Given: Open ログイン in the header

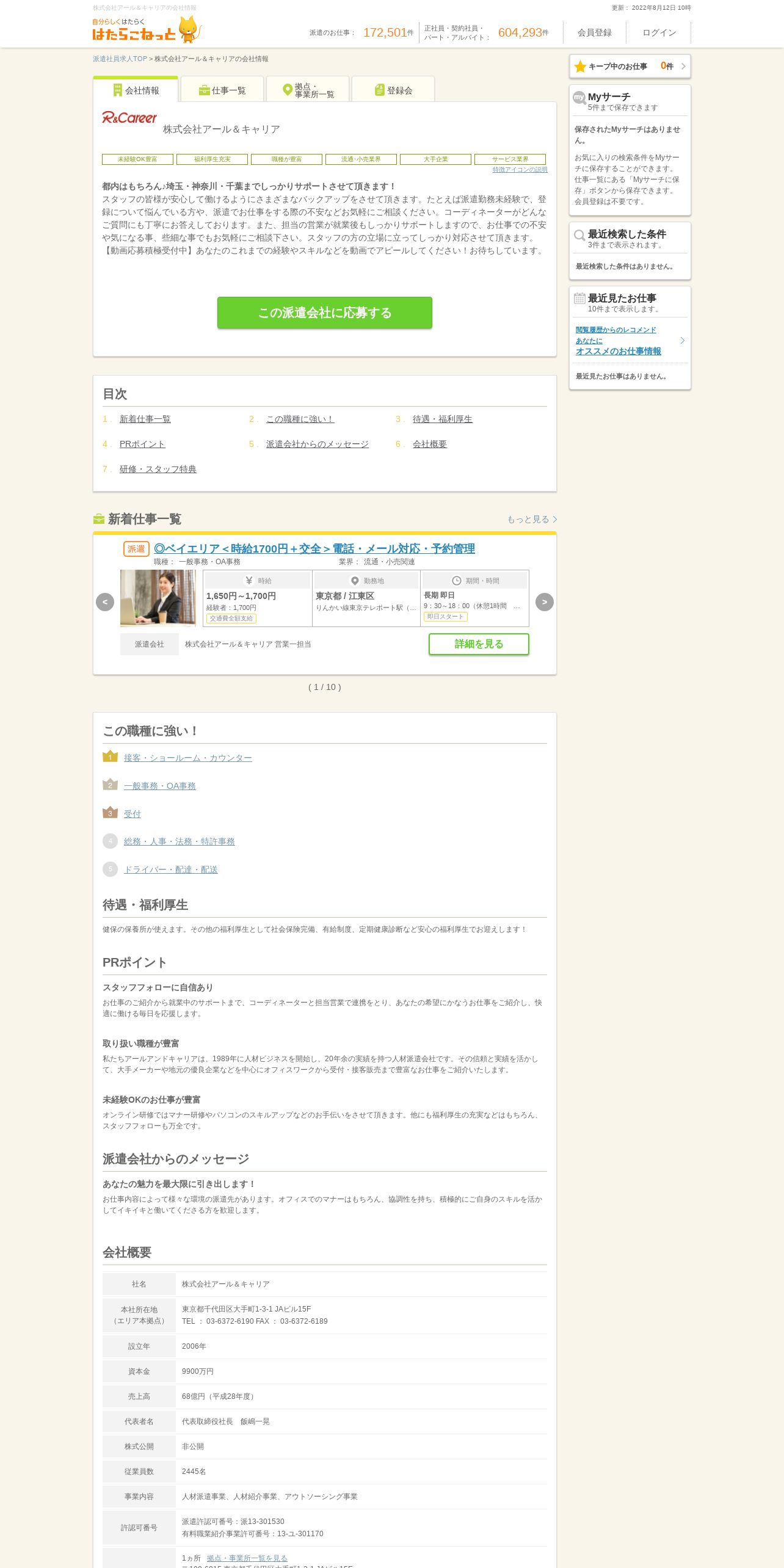Looking at the screenshot, I should [659, 33].
